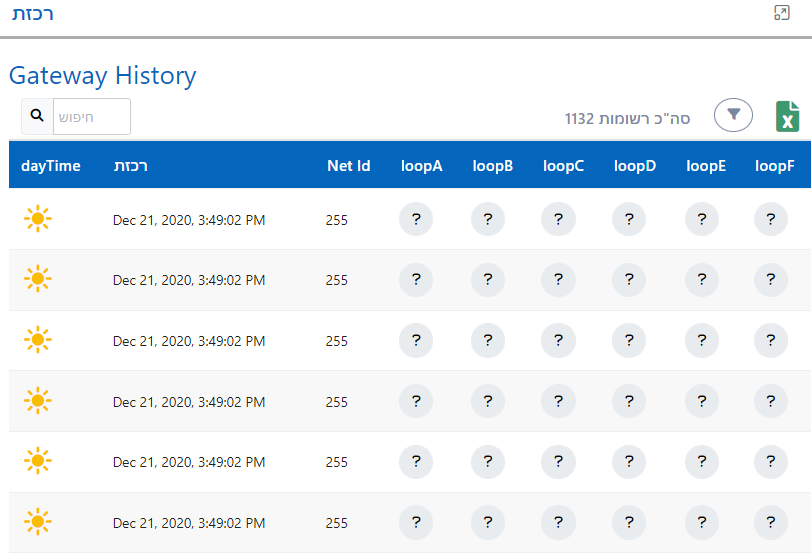Click the Gateway History heading
The image size is (812, 553).
(103, 75)
